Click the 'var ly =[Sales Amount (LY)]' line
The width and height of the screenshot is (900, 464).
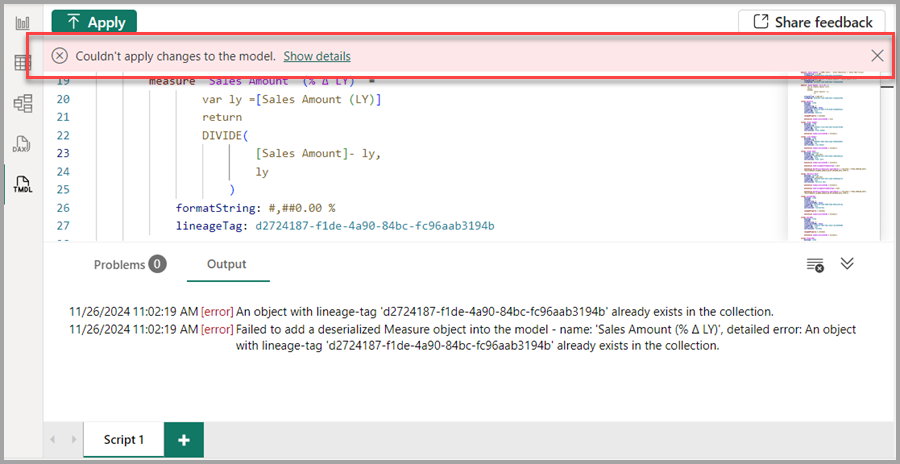[292, 99]
